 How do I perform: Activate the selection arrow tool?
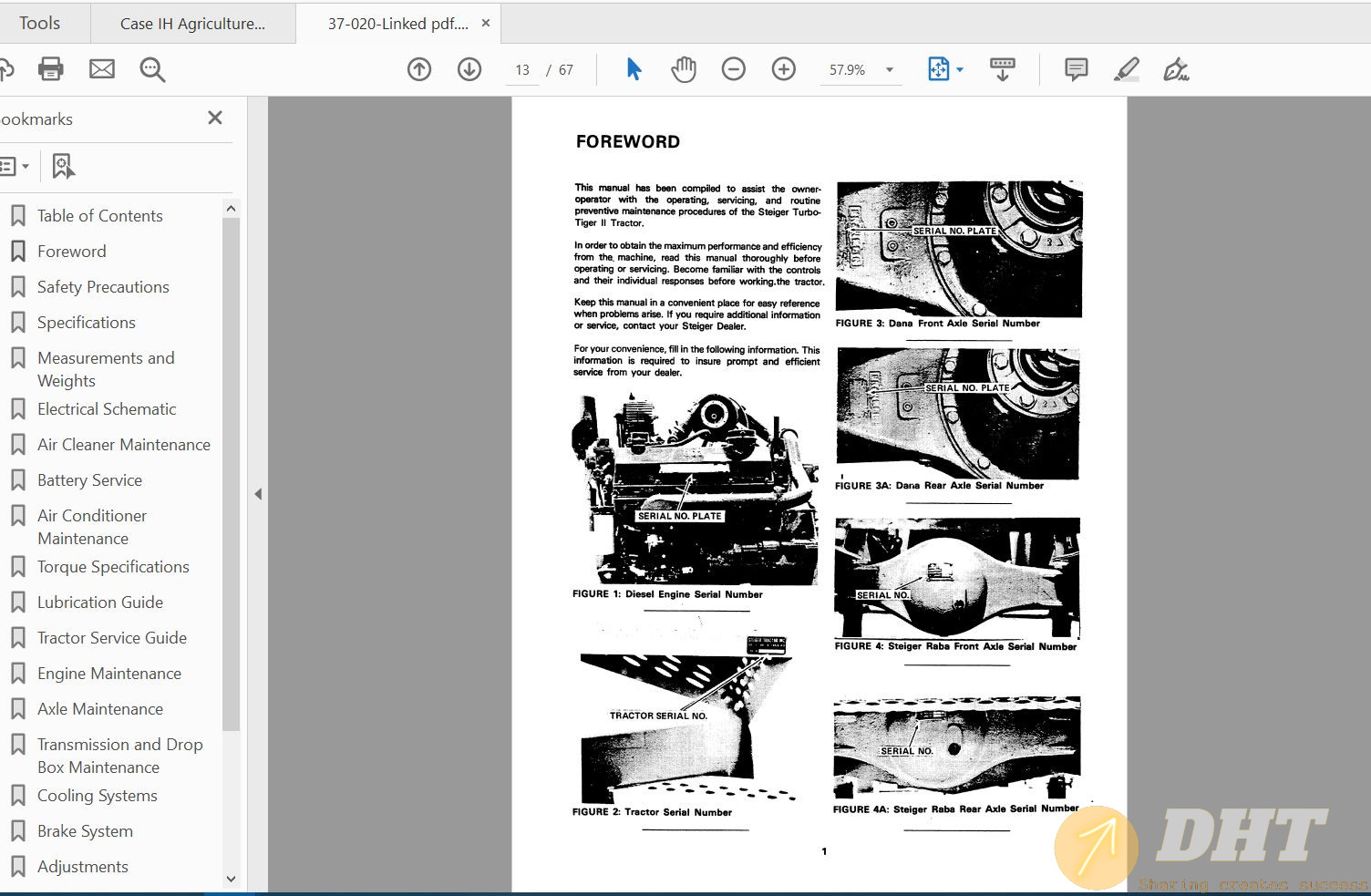point(634,69)
